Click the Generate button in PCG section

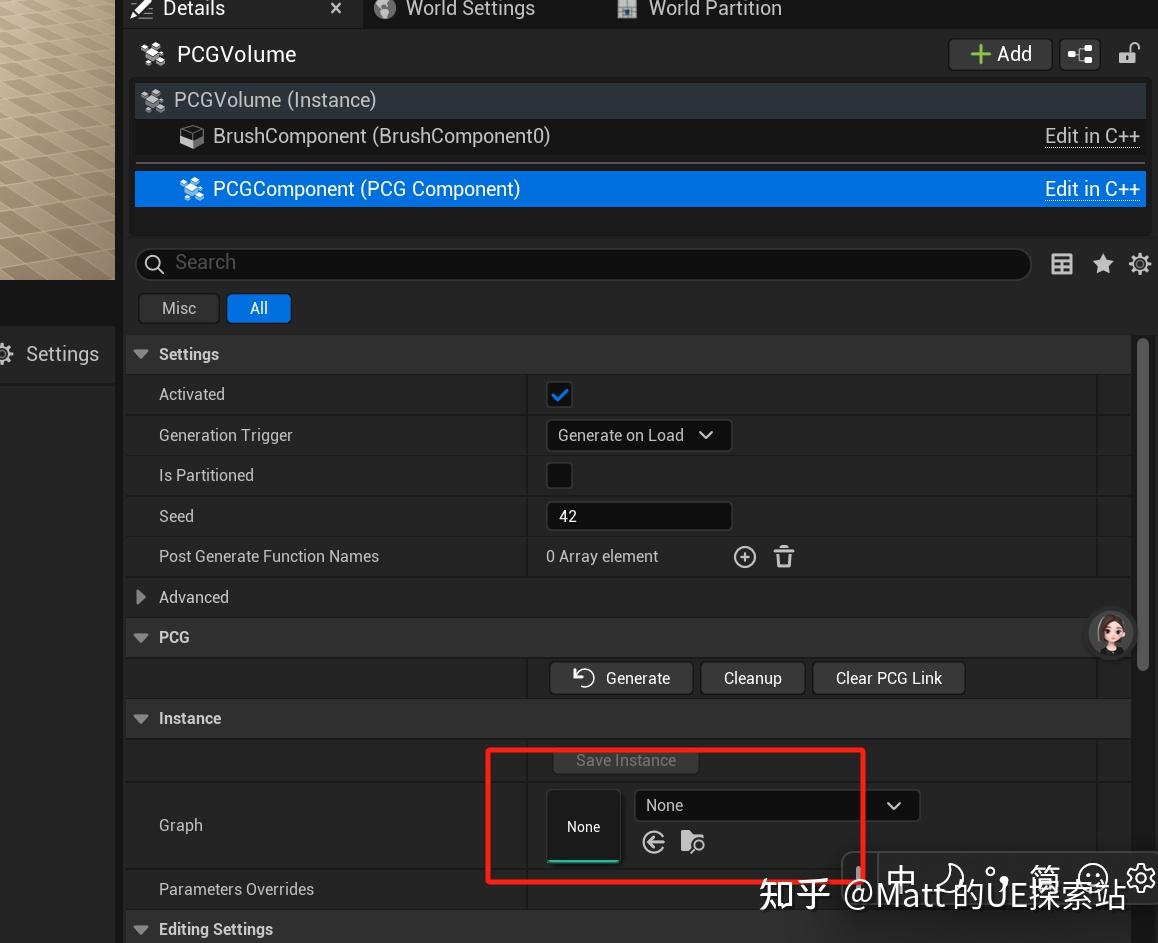[620, 677]
